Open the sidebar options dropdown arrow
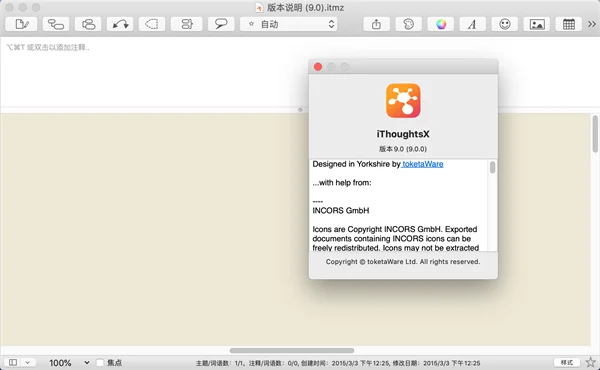Image resolution: width=600 pixels, height=370 pixels. tap(28, 362)
